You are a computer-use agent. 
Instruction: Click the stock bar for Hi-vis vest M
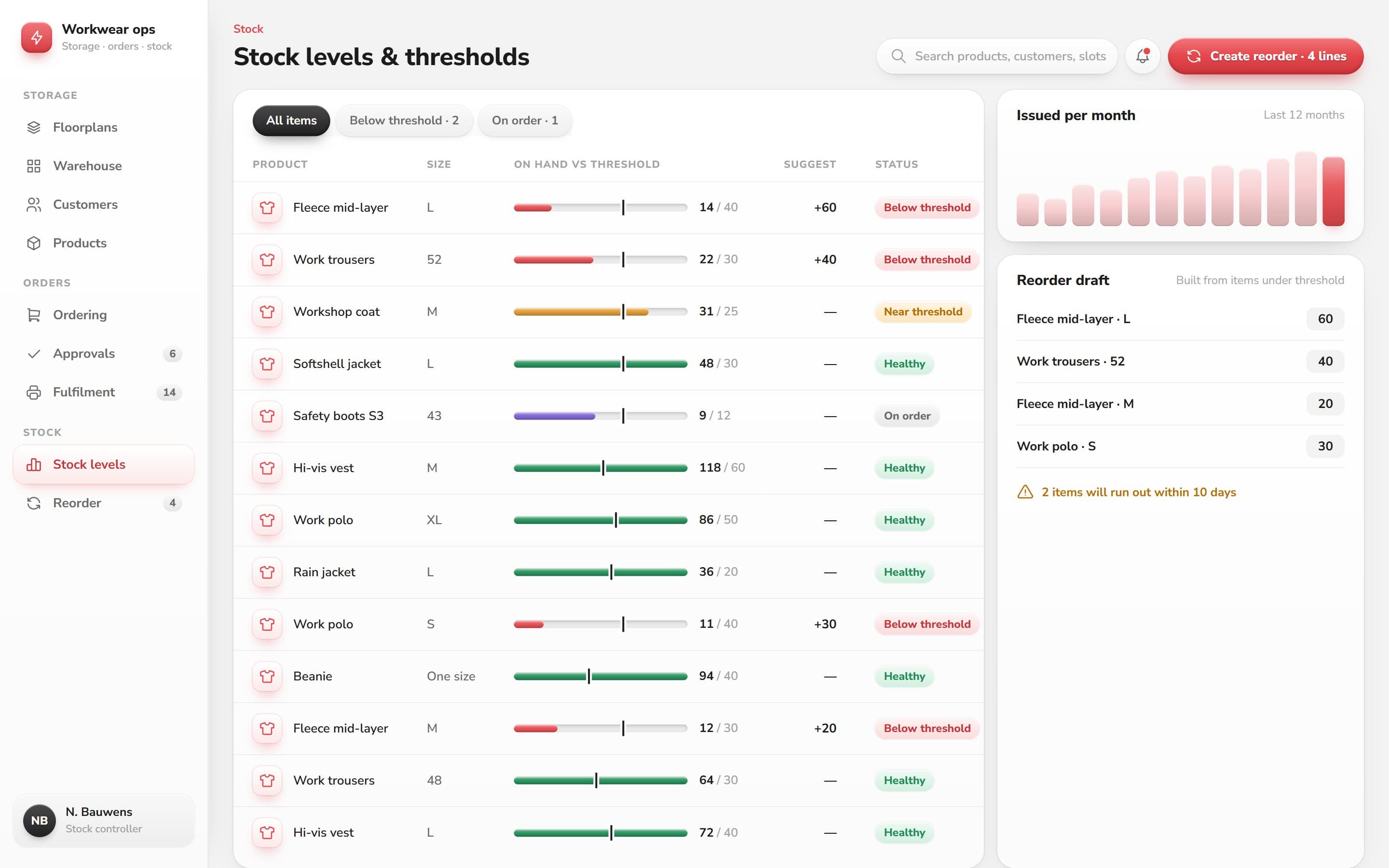click(x=600, y=468)
